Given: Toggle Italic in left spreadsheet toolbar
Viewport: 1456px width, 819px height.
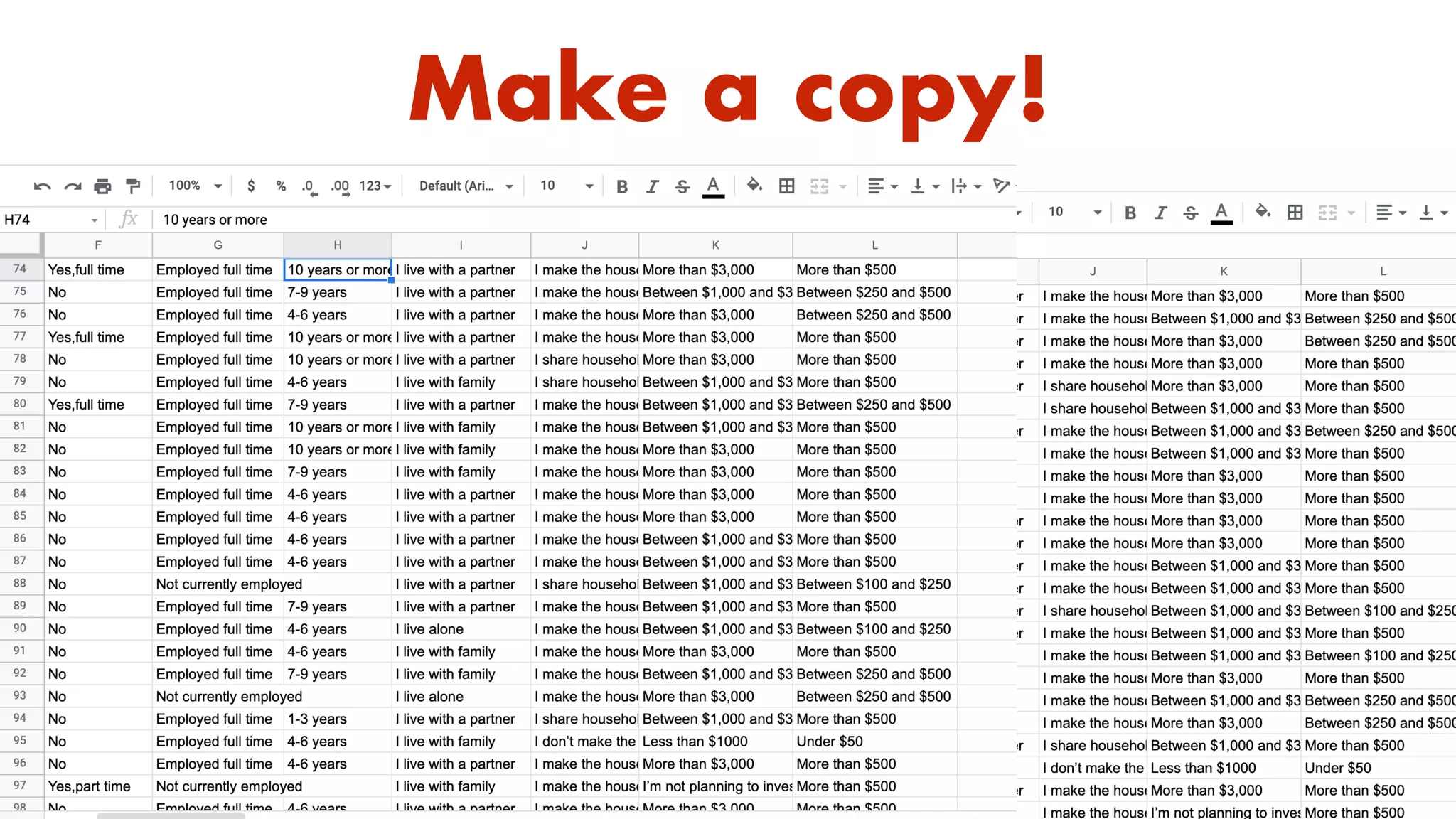Looking at the screenshot, I should pos(652,186).
